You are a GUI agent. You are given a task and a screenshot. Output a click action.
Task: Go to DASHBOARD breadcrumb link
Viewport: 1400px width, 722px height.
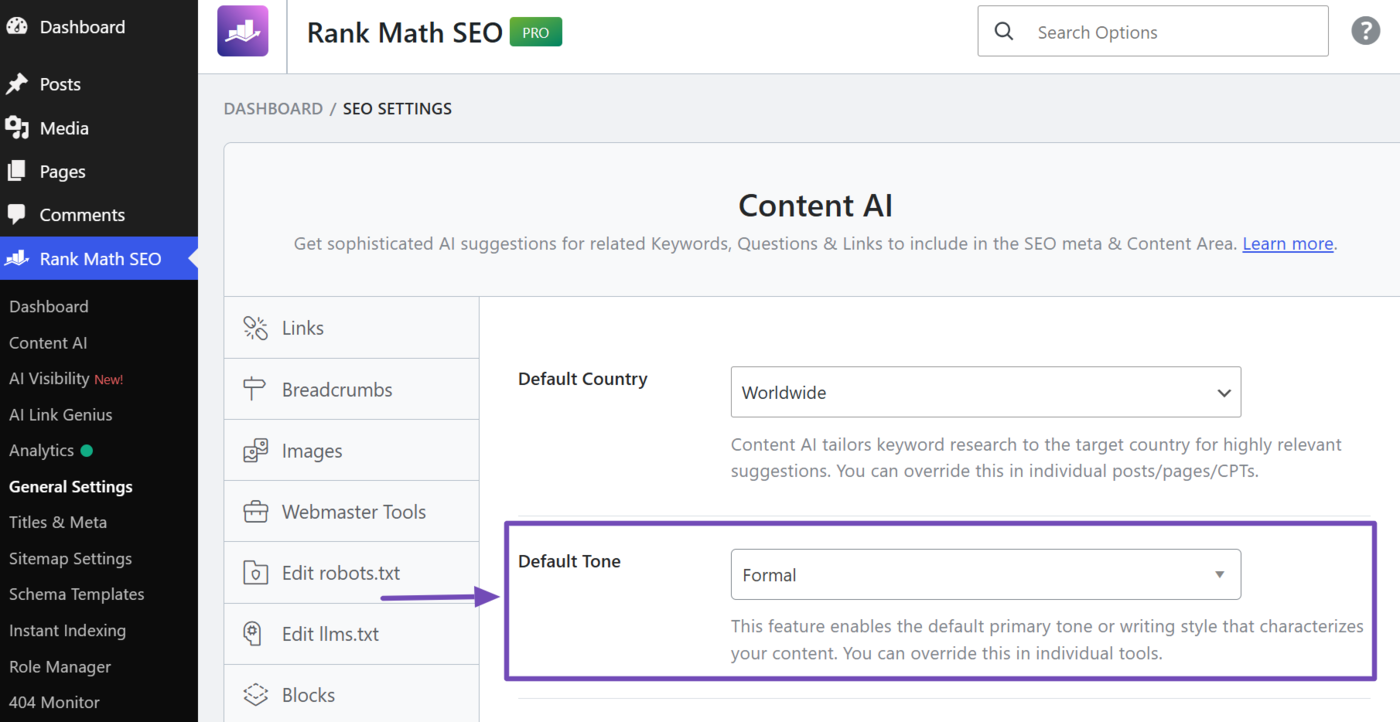273,109
